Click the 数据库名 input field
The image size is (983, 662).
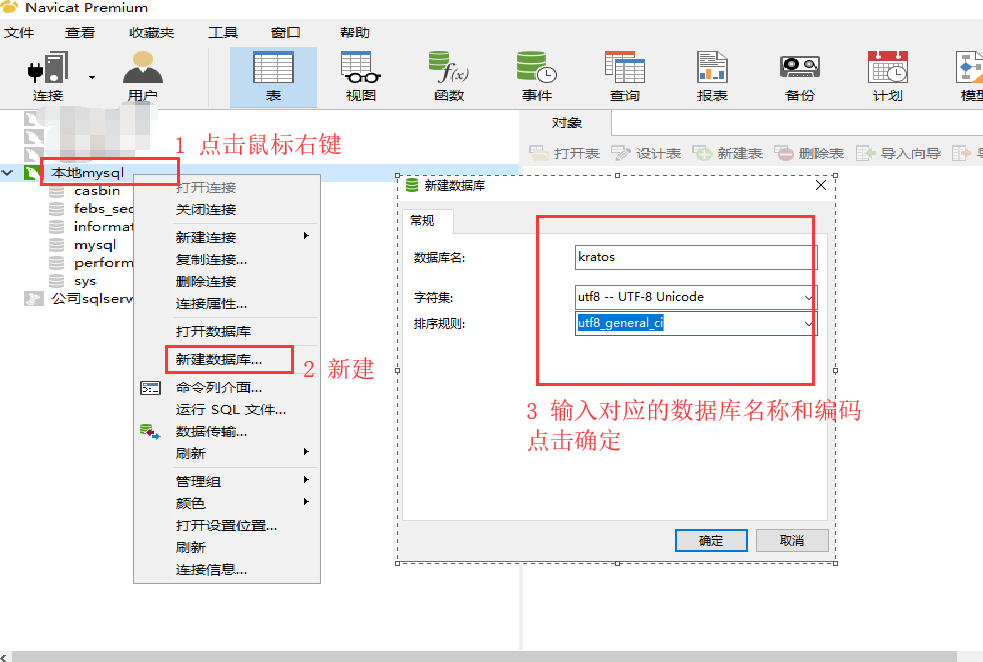pyautogui.click(x=696, y=257)
